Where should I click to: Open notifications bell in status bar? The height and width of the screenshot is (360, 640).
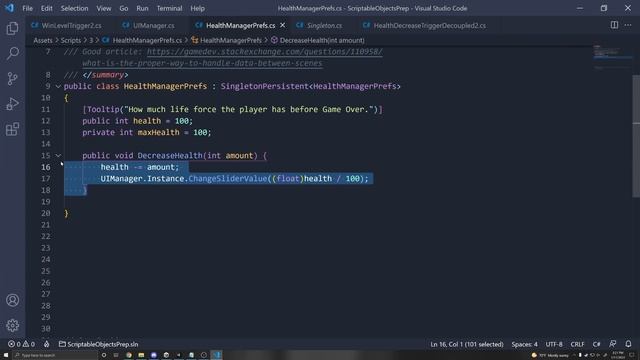coord(628,344)
